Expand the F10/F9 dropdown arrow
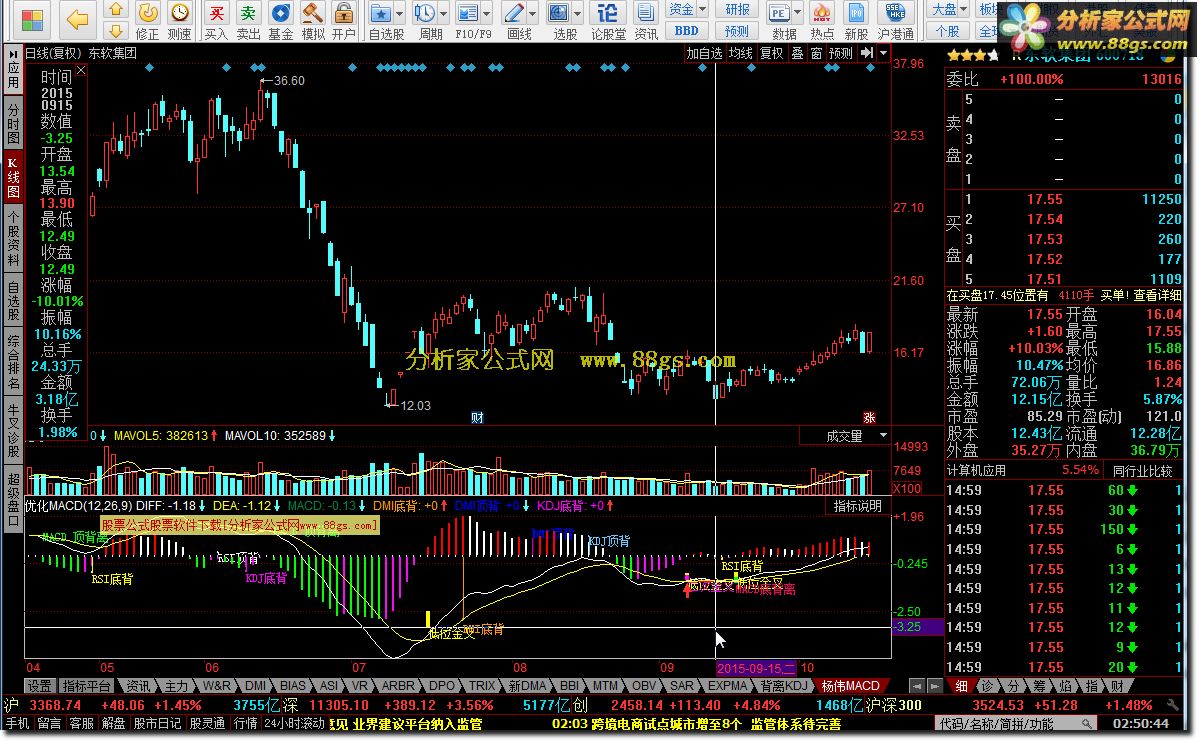 (x=486, y=14)
